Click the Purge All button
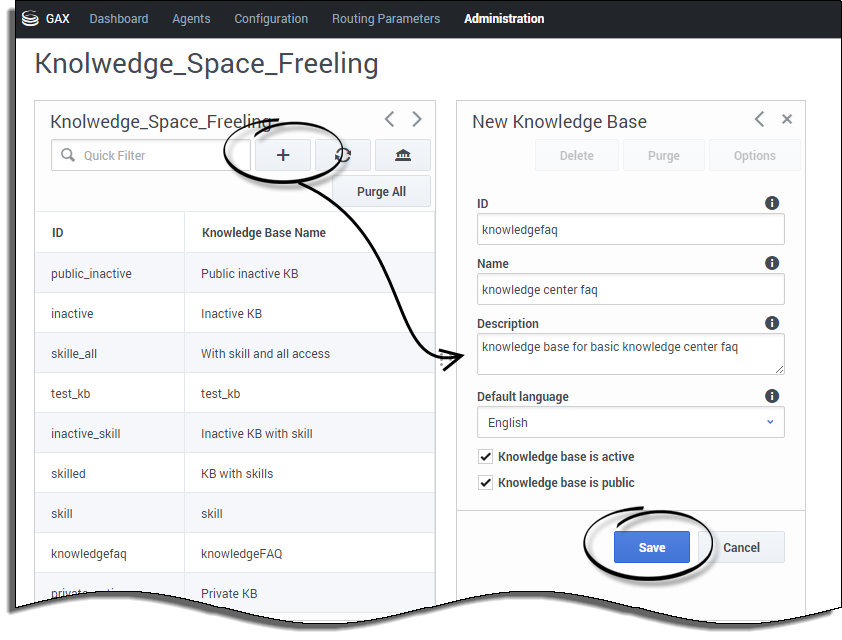The image size is (842, 640). point(381,191)
